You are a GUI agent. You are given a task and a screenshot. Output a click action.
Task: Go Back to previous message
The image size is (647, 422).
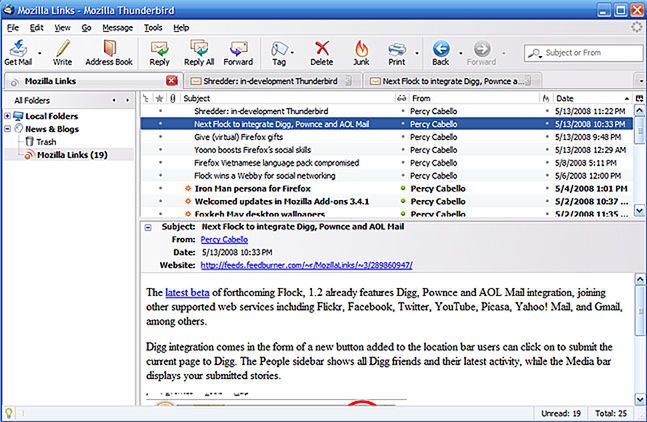coord(441,53)
